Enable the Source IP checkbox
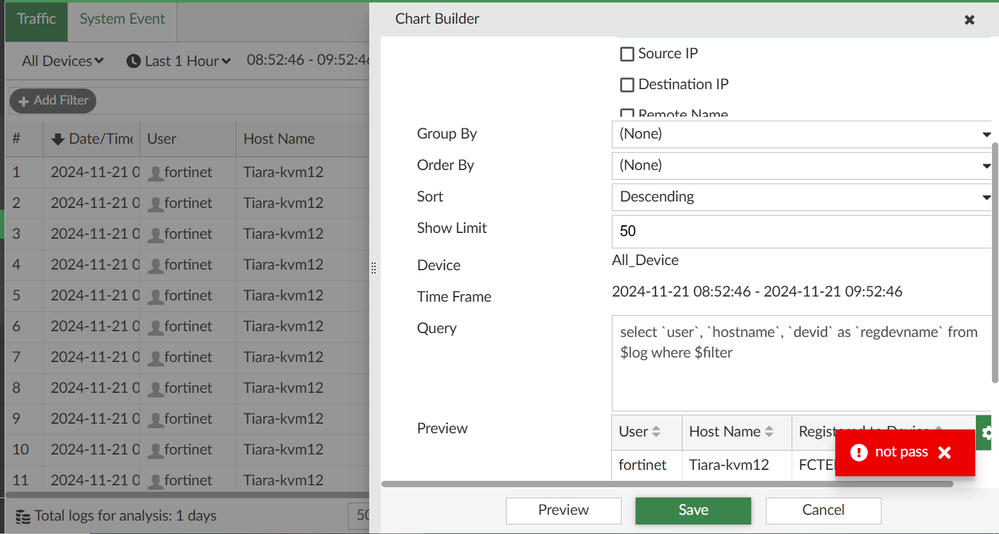999x534 pixels. [x=627, y=54]
